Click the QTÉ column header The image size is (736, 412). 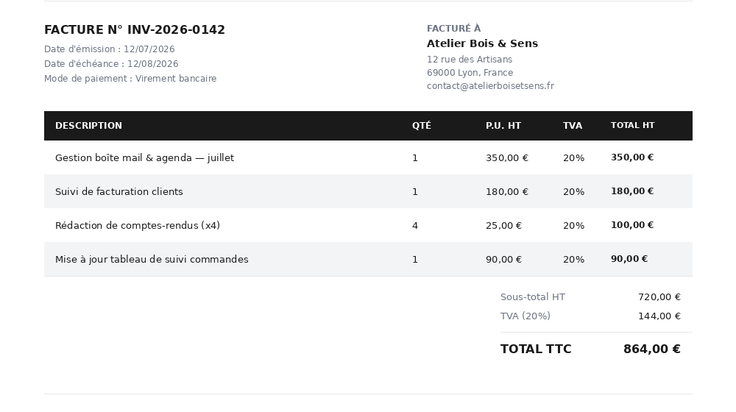point(422,125)
